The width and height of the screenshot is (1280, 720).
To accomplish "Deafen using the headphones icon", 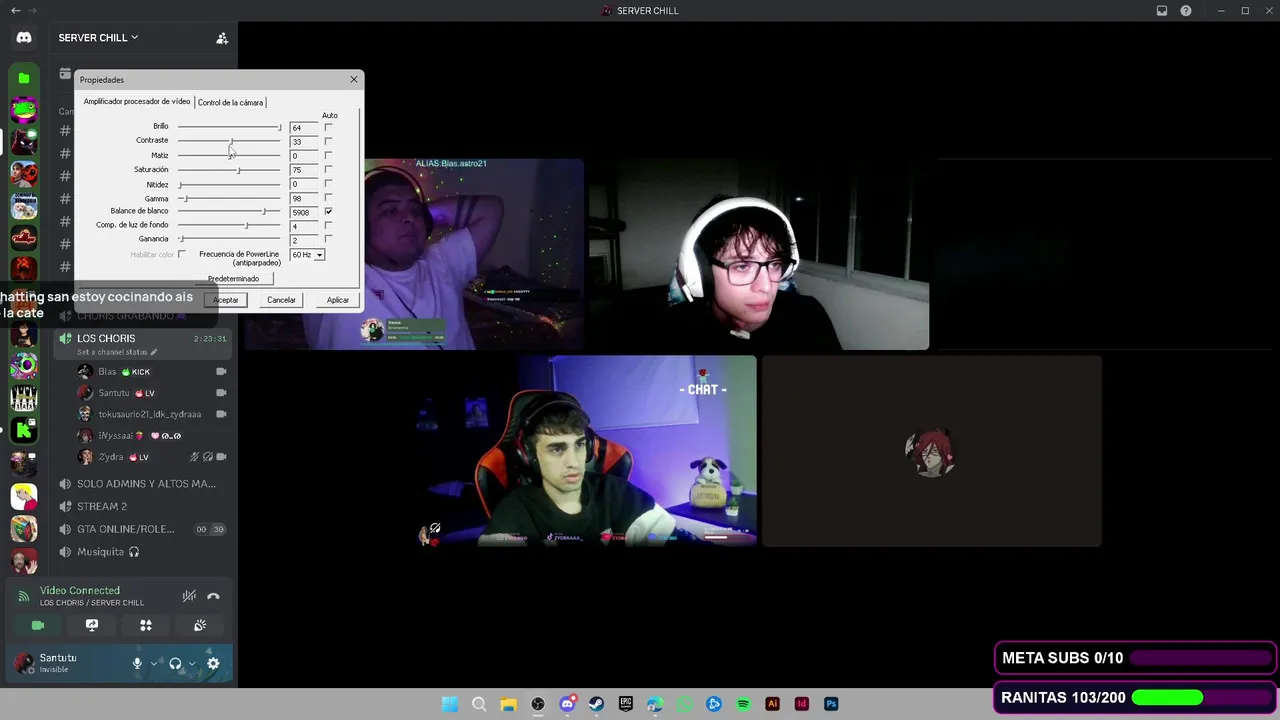I will coord(175,663).
